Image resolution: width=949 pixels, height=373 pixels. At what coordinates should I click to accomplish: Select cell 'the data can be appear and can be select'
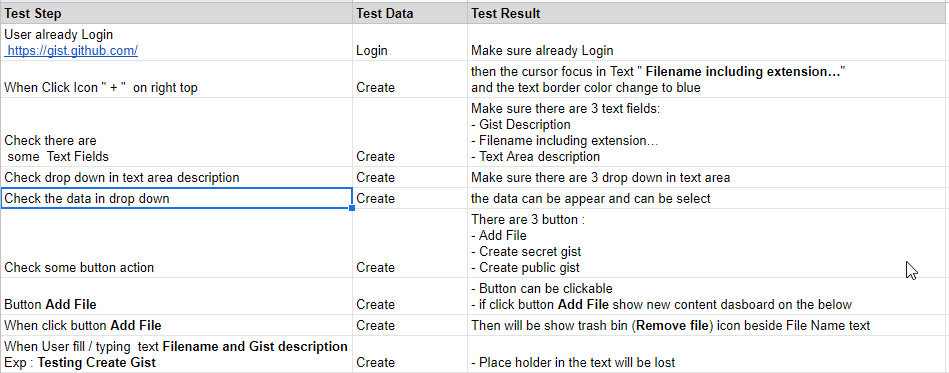point(708,199)
